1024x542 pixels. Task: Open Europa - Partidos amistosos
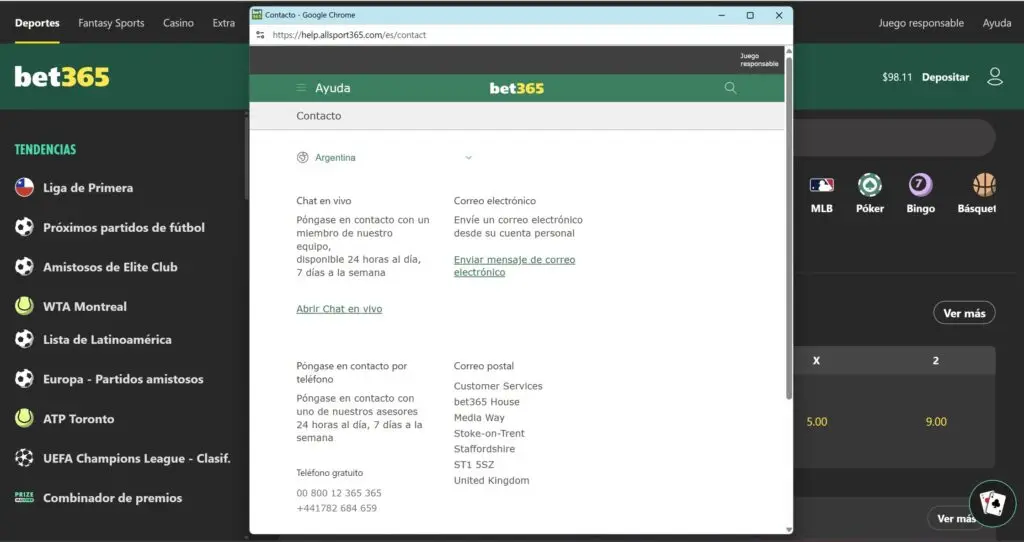(123, 379)
